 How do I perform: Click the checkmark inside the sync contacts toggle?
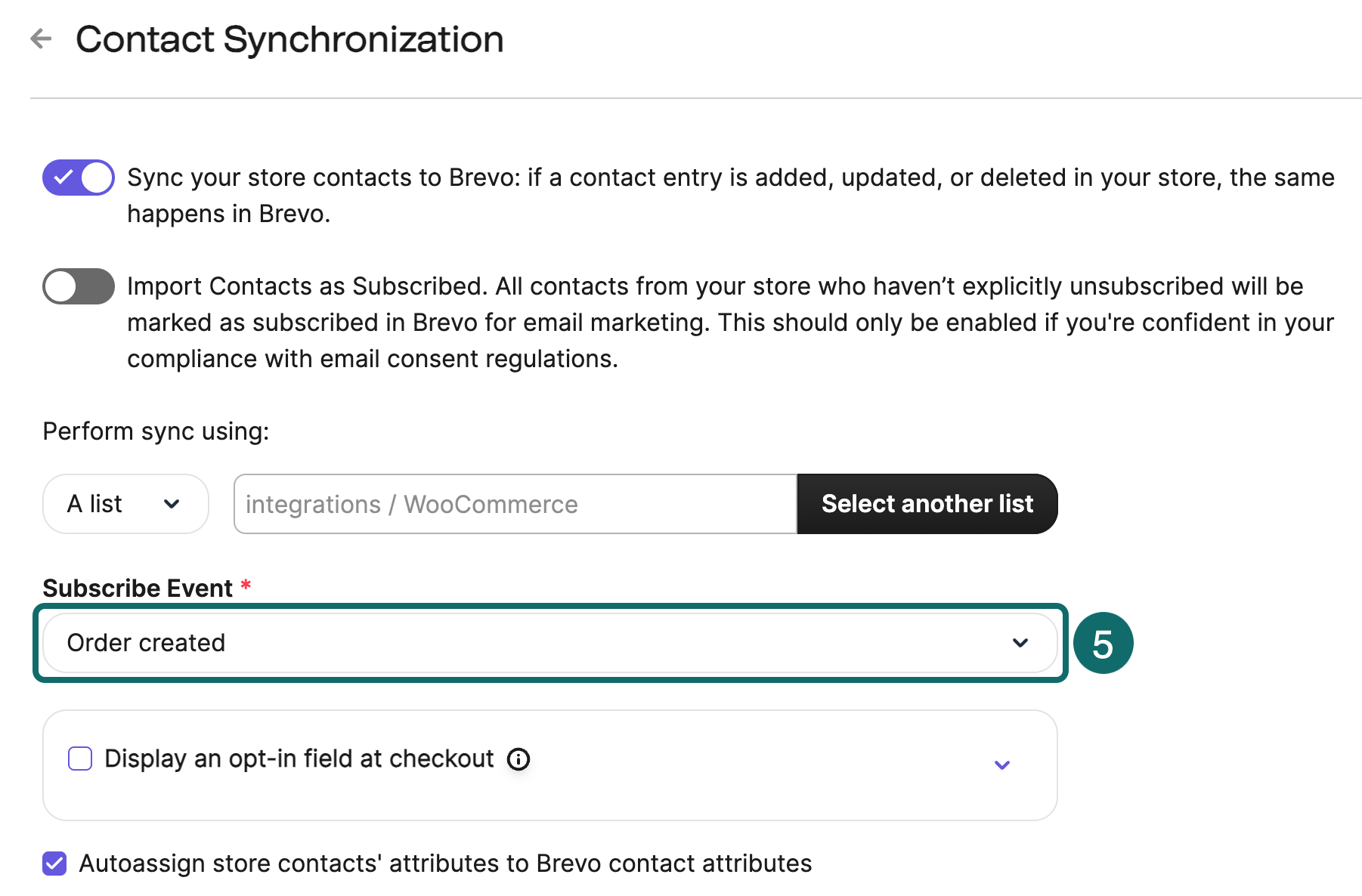point(63,178)
